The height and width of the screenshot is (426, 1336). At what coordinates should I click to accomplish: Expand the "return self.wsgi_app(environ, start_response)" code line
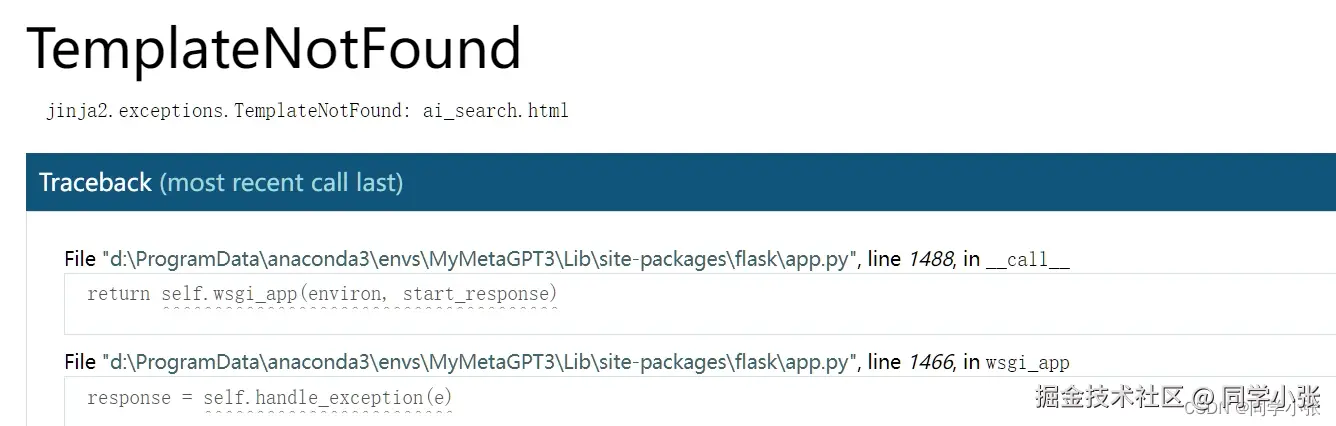[322, 294]
